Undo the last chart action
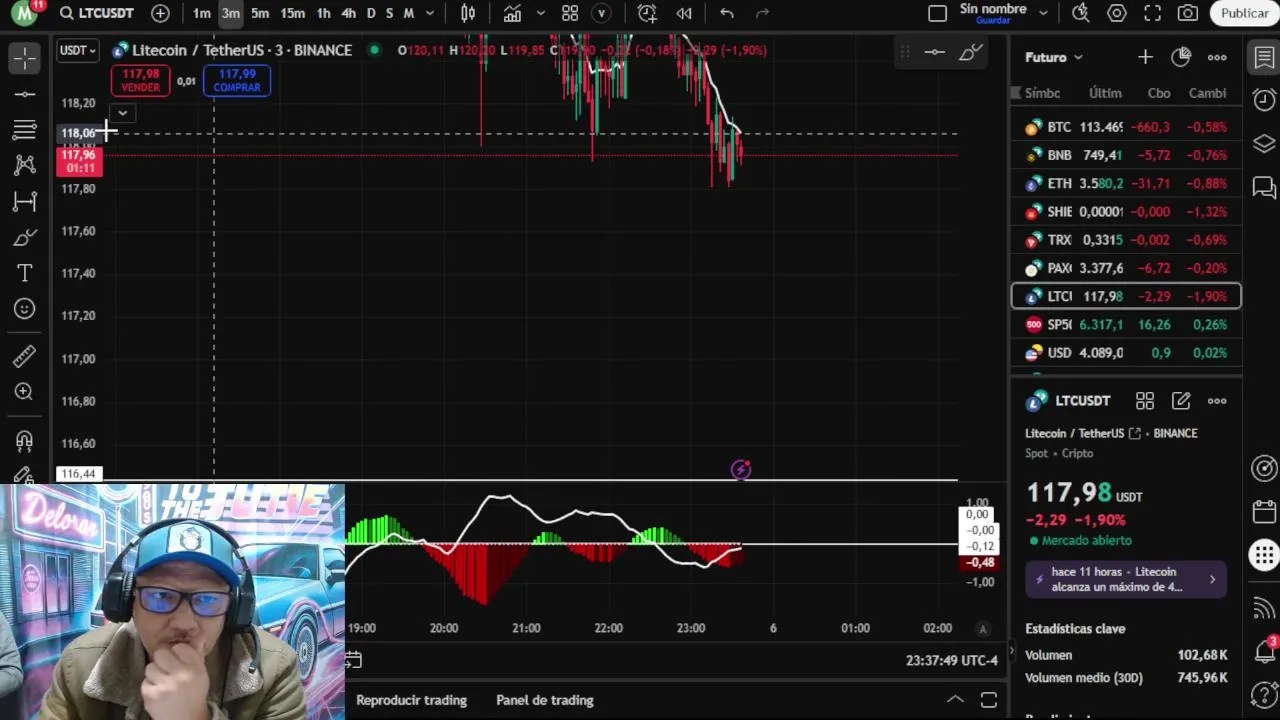Viewport: 1280px width, 720px height. pyautogui.click(x=727, y=13)
